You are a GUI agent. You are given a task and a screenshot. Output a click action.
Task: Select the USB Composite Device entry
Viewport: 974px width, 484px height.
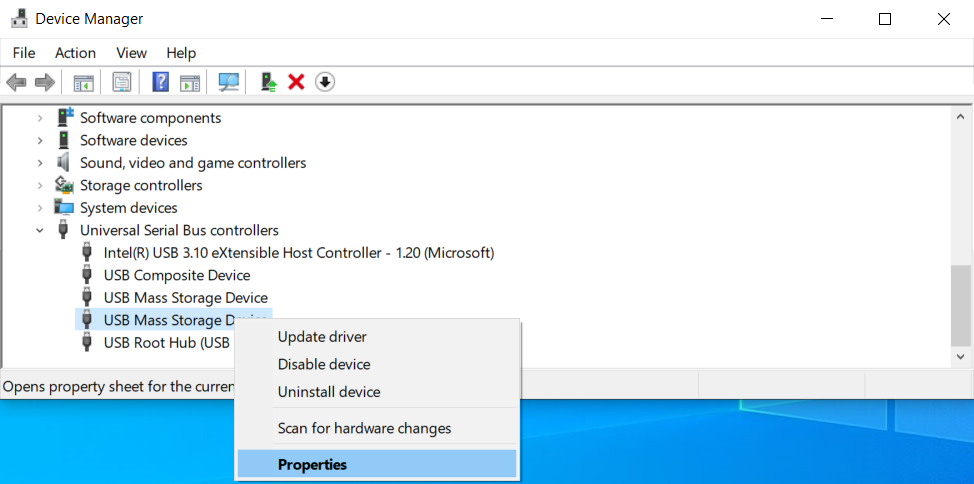pos(177,275)
